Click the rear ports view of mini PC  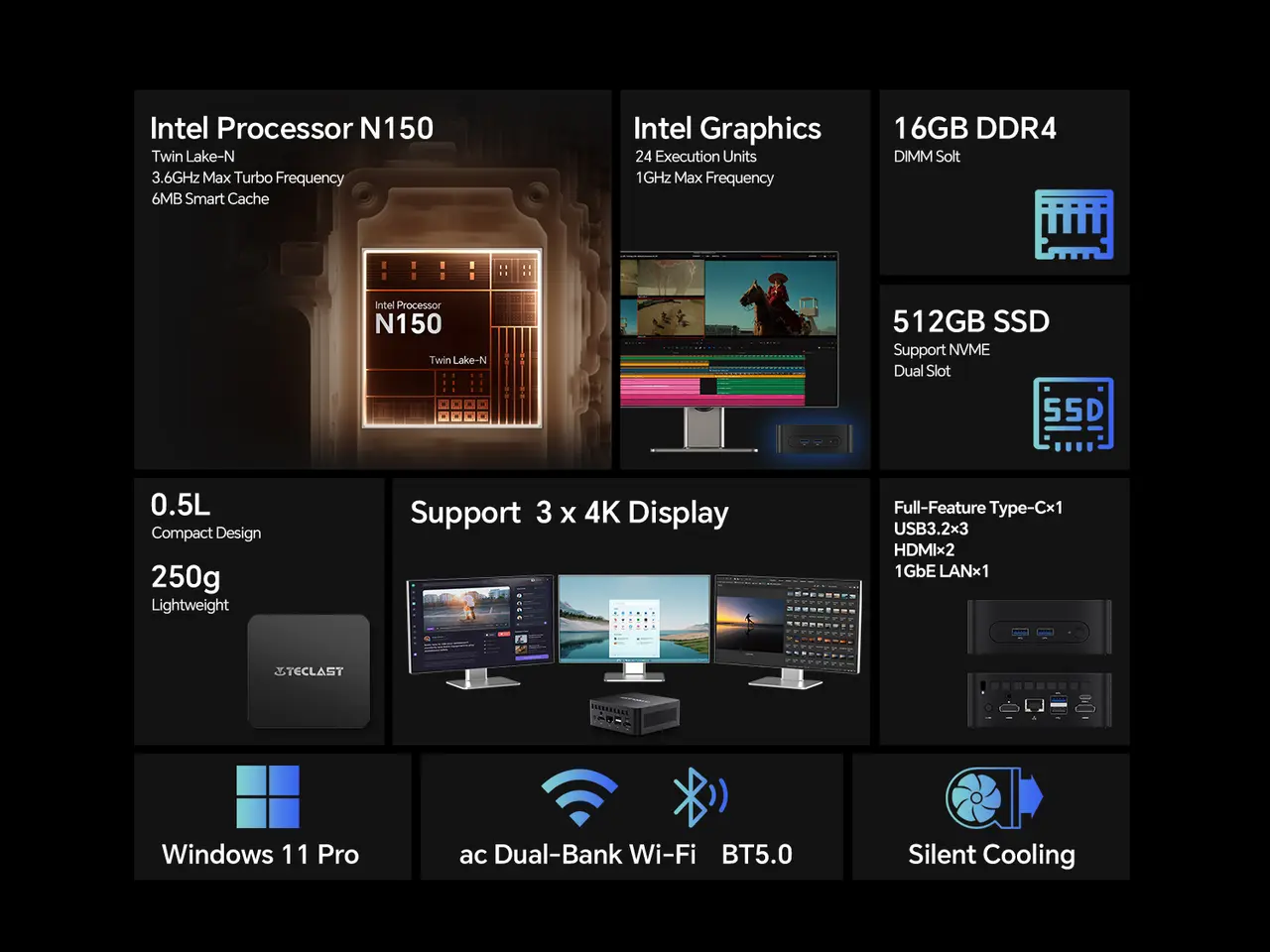1039,700
